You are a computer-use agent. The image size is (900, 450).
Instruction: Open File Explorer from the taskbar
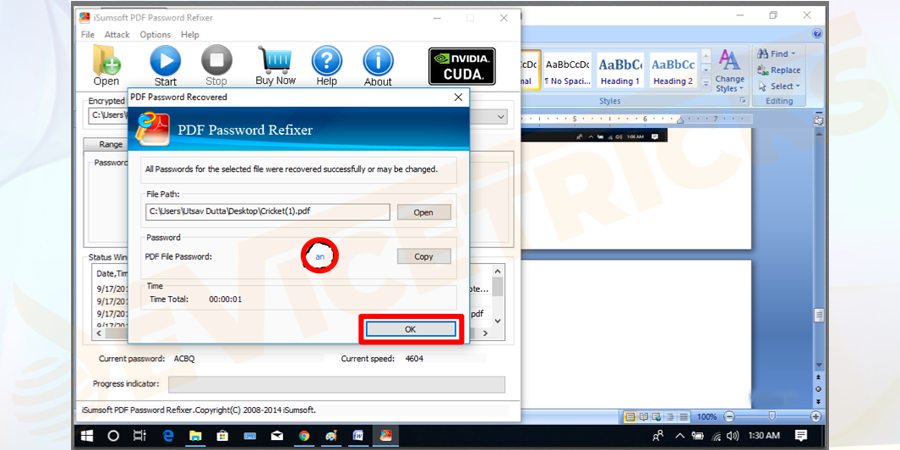pyautogui.click(x=195, y=436)
